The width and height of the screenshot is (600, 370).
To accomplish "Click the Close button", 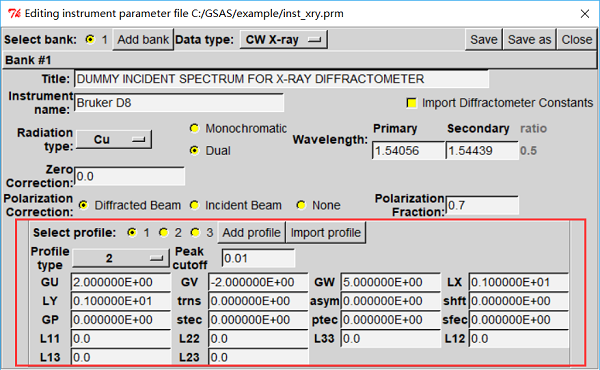I will coord(577,39).
